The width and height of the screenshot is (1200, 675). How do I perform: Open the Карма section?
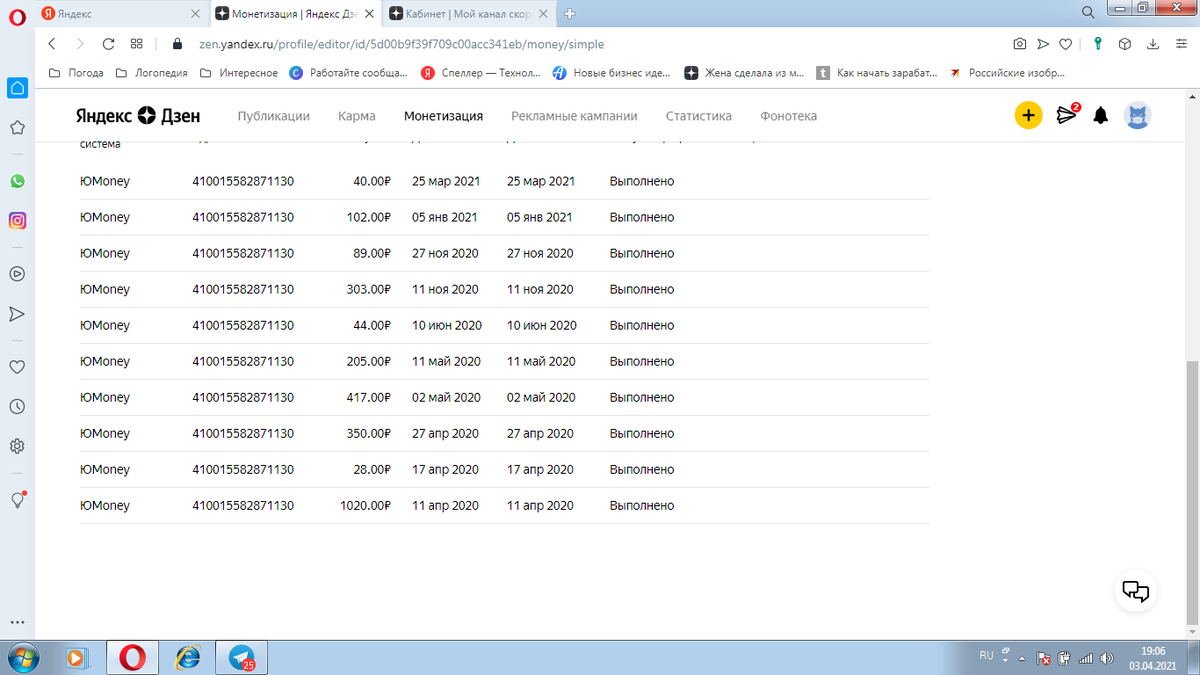pos(357,116)
